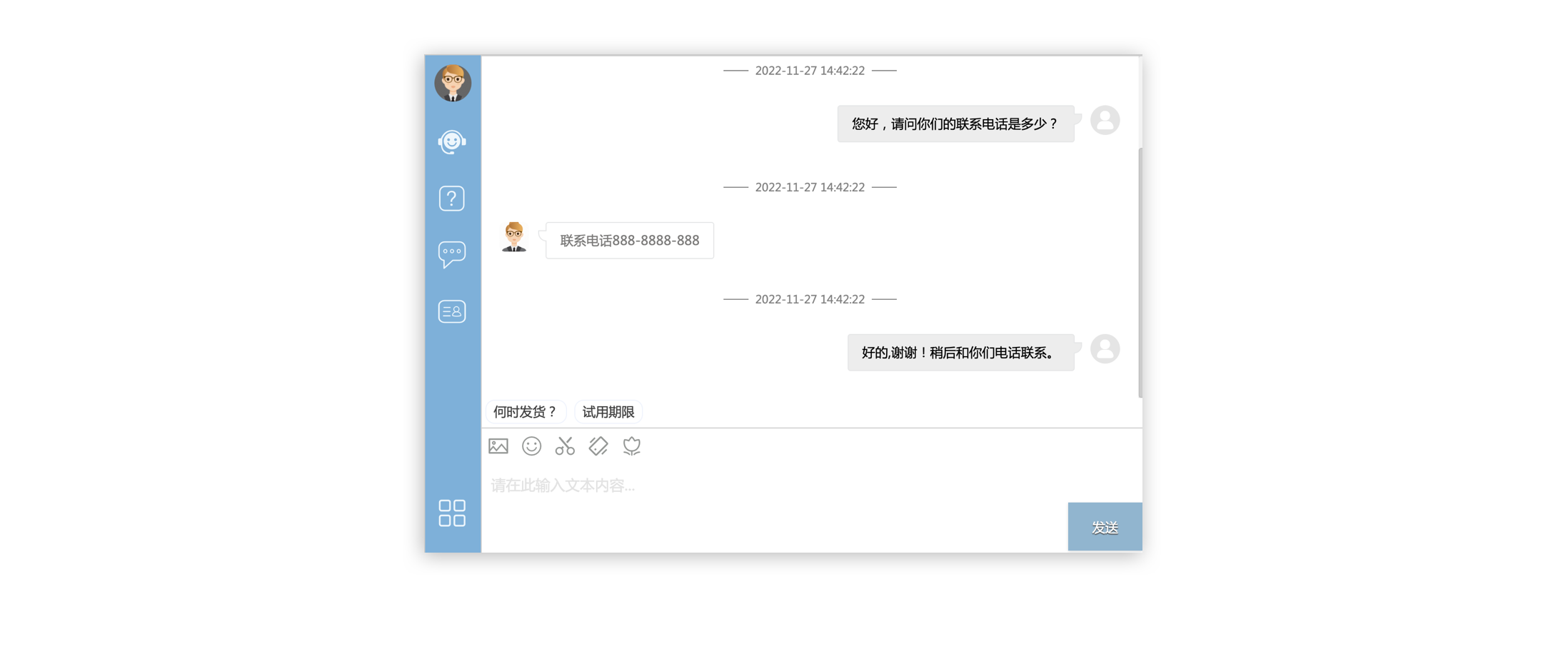Open the four-square apps grid icon
Screen dimensions: 1568x654
pyautogui.click(x=452, y=513)
